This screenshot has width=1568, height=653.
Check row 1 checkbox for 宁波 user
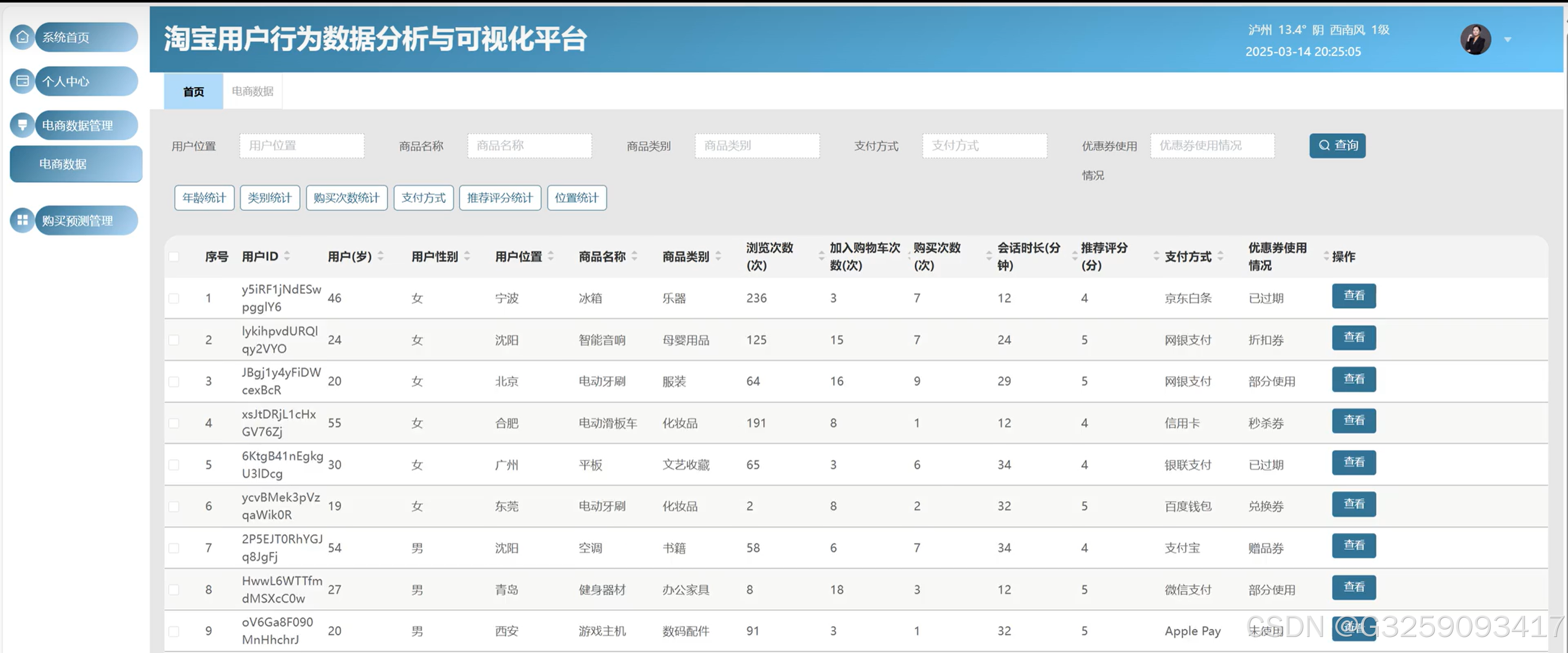click(174, 298)
